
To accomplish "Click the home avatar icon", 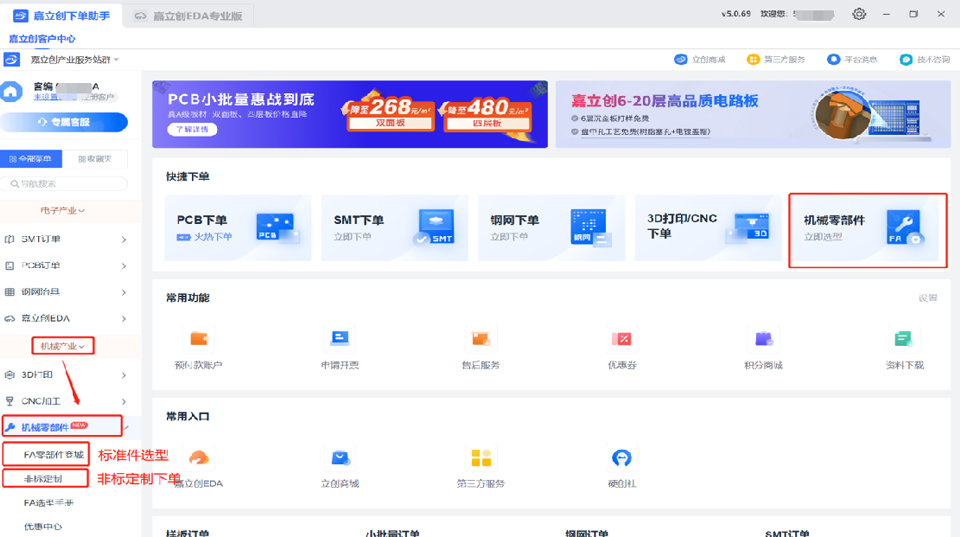I will pyautogui.click(x=11, y=92).
